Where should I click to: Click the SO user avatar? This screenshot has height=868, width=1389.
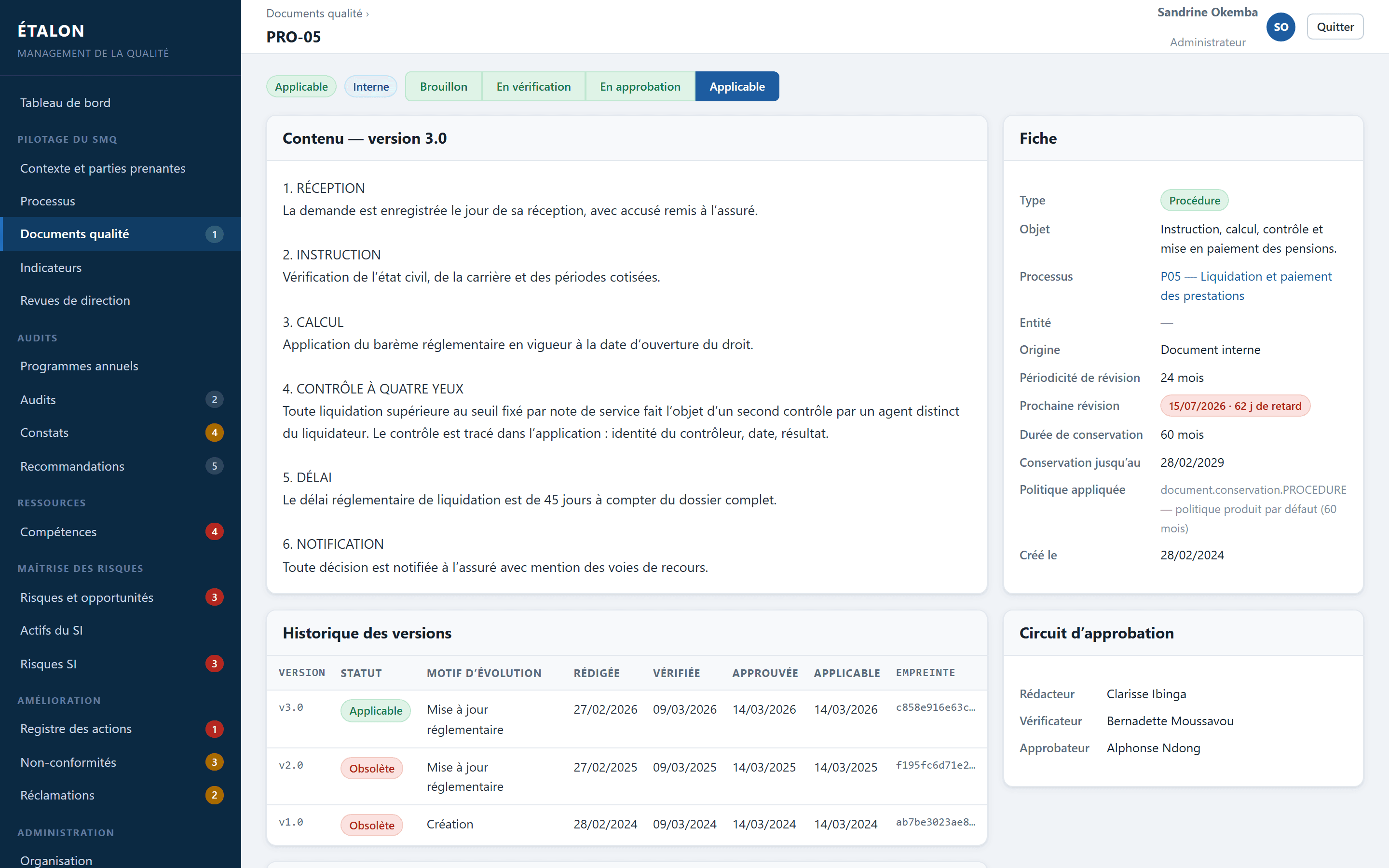[1280, 27]
